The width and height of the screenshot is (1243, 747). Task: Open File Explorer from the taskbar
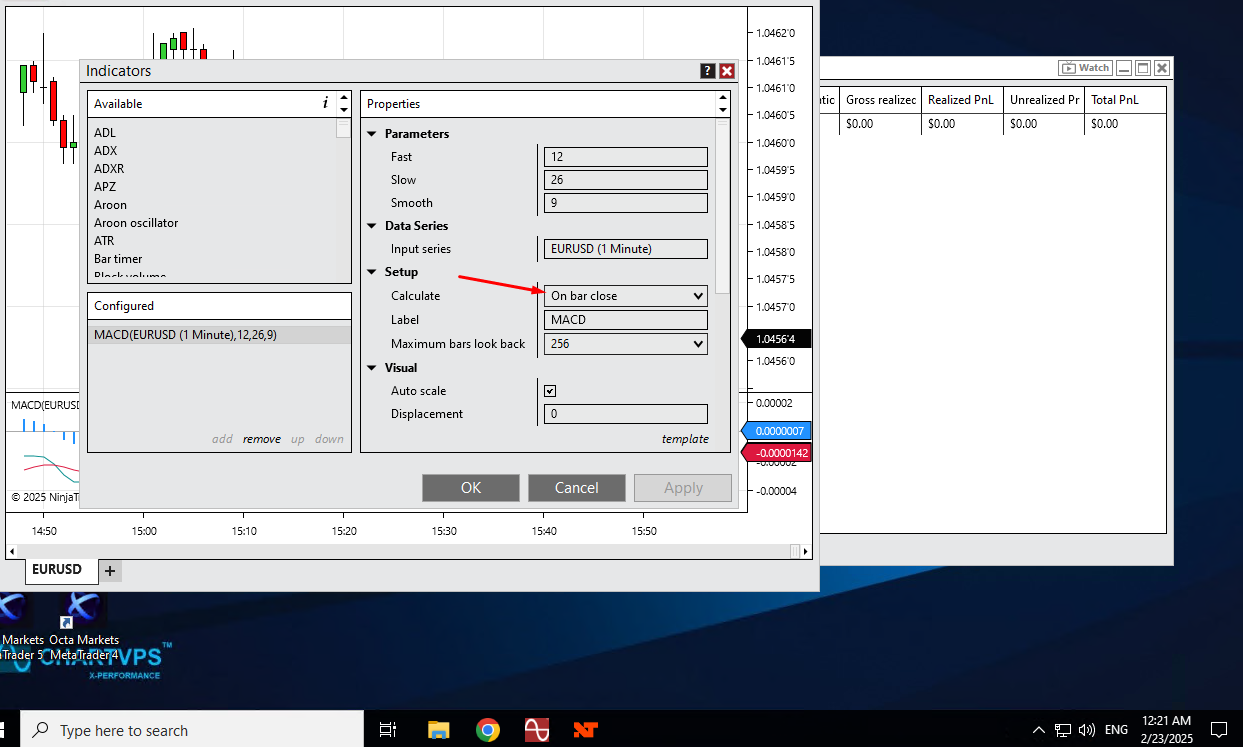coord(439,730)
